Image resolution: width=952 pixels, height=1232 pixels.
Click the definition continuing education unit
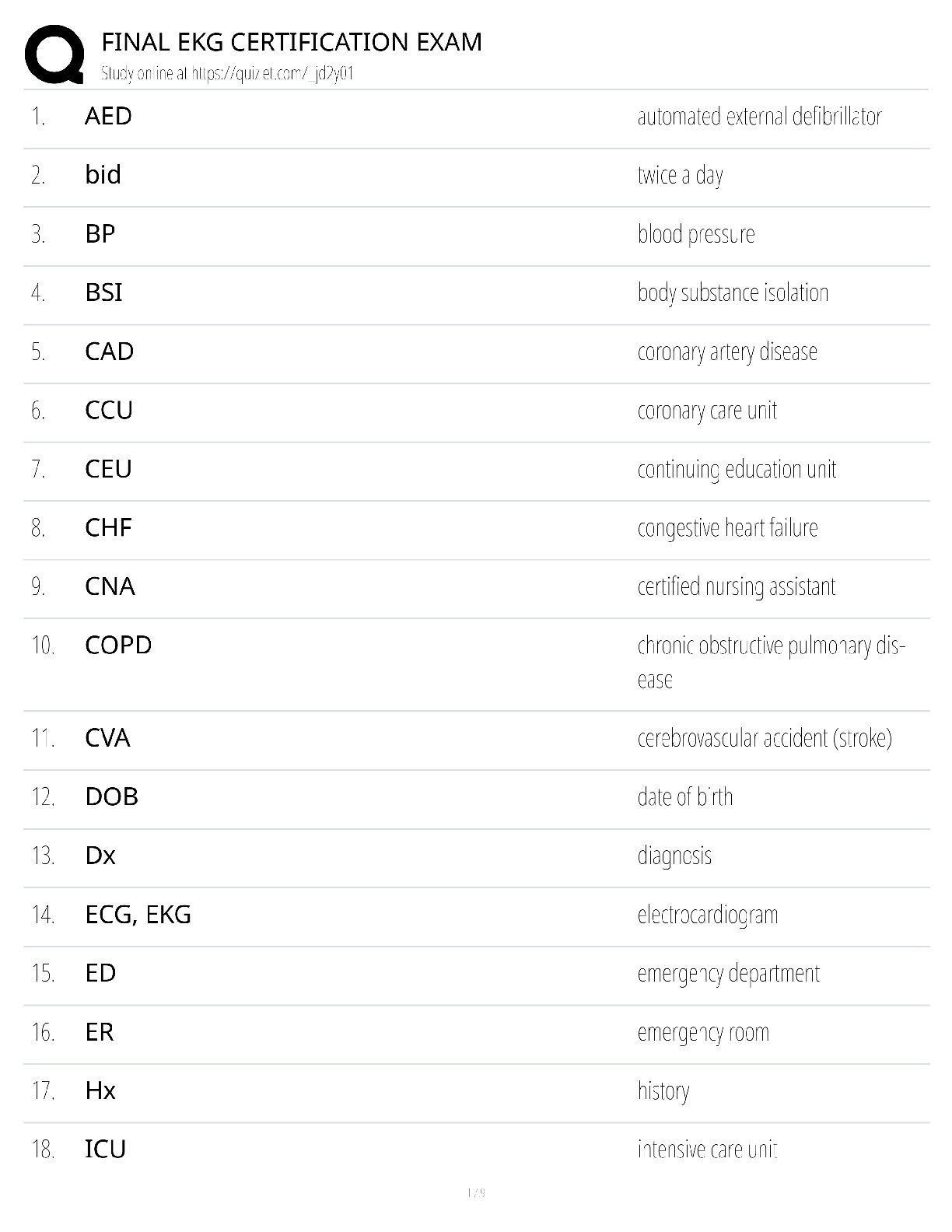tap(737, 469)
